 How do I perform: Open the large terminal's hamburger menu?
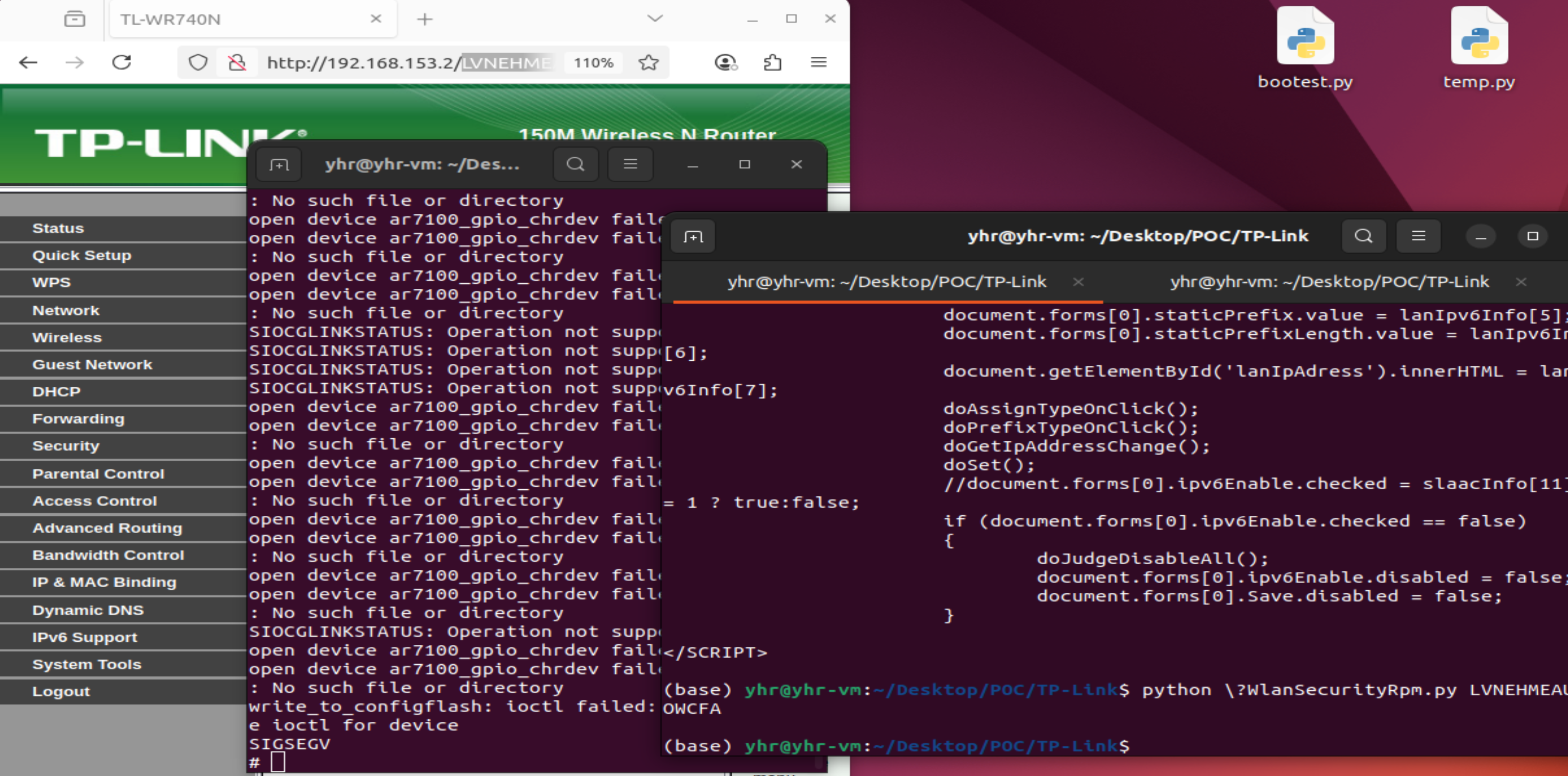click(x=1418, y=236)
